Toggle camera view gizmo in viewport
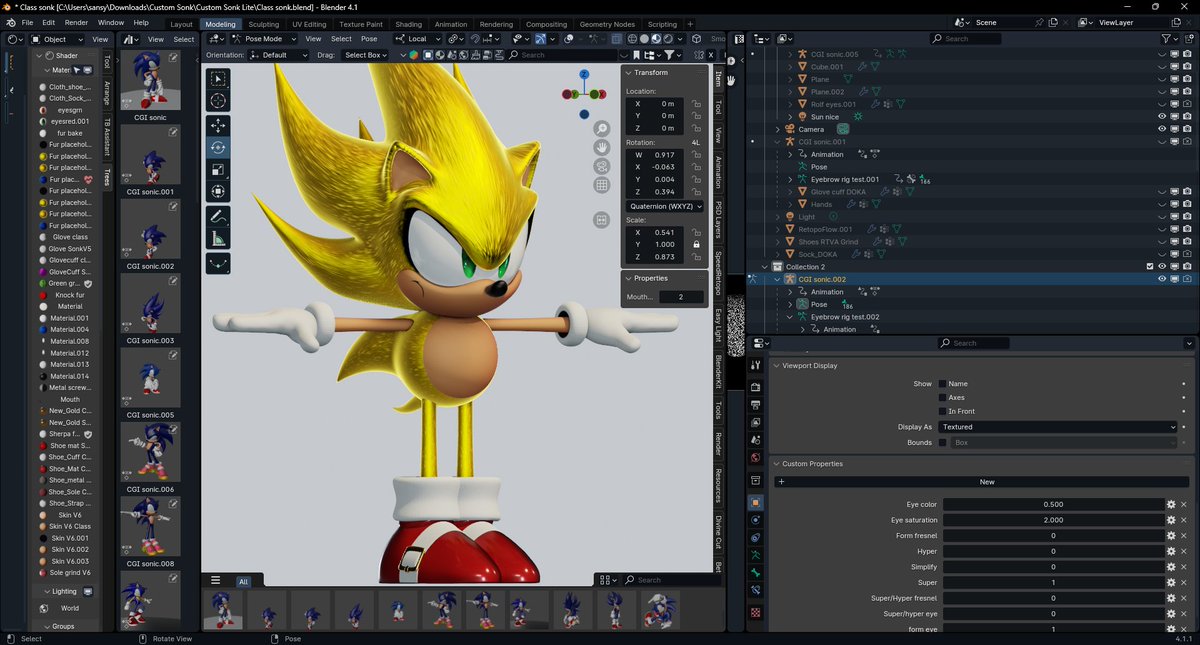This screenshot has height=645, width=1200. pos(602,167)
